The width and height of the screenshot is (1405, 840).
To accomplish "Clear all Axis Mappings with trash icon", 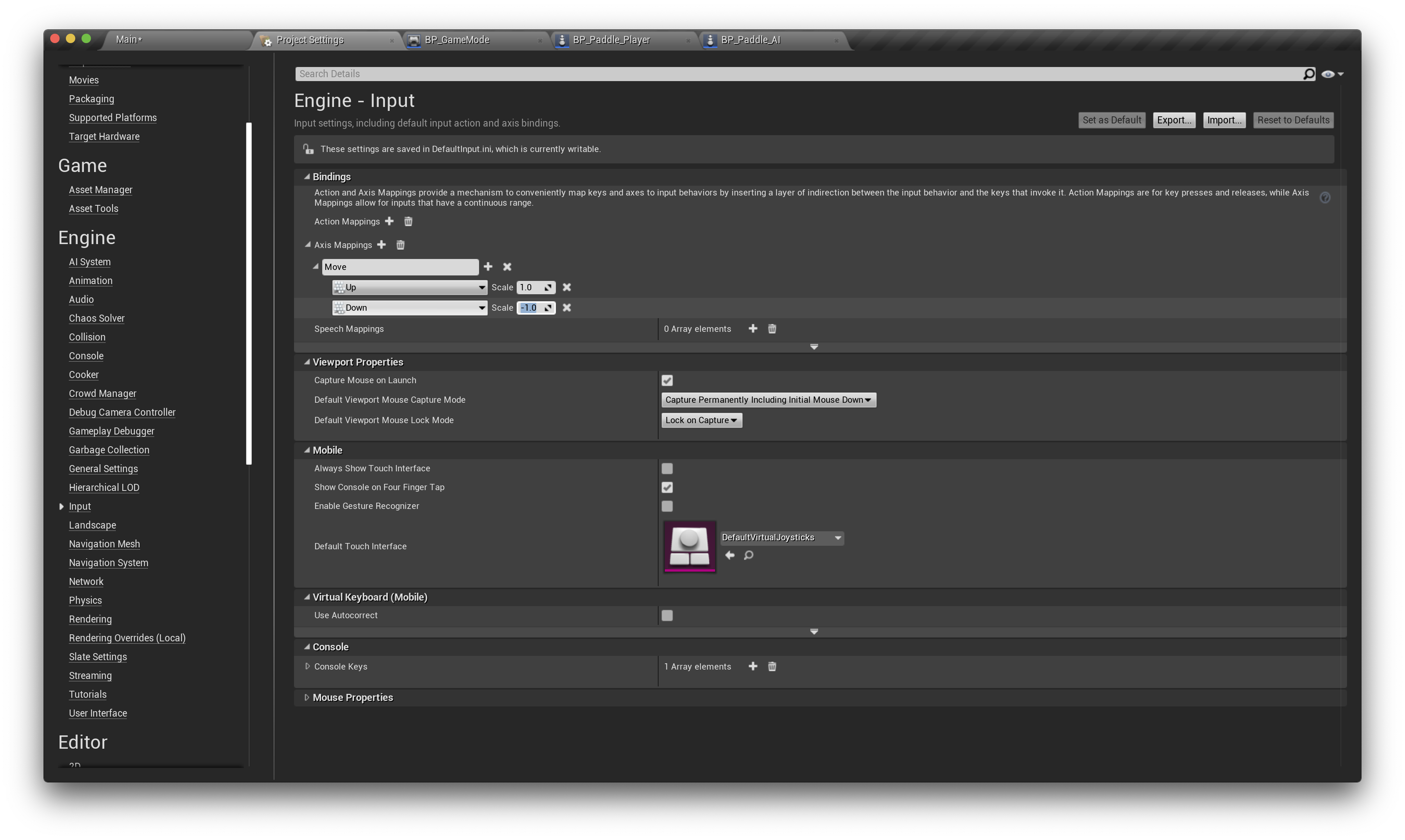I will (x=400, y=245).
